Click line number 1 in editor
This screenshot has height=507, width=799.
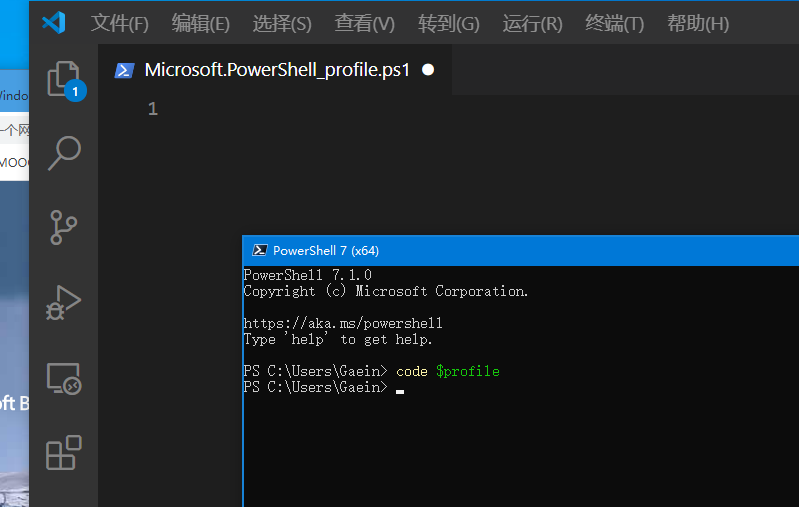(x=153, y=109)
